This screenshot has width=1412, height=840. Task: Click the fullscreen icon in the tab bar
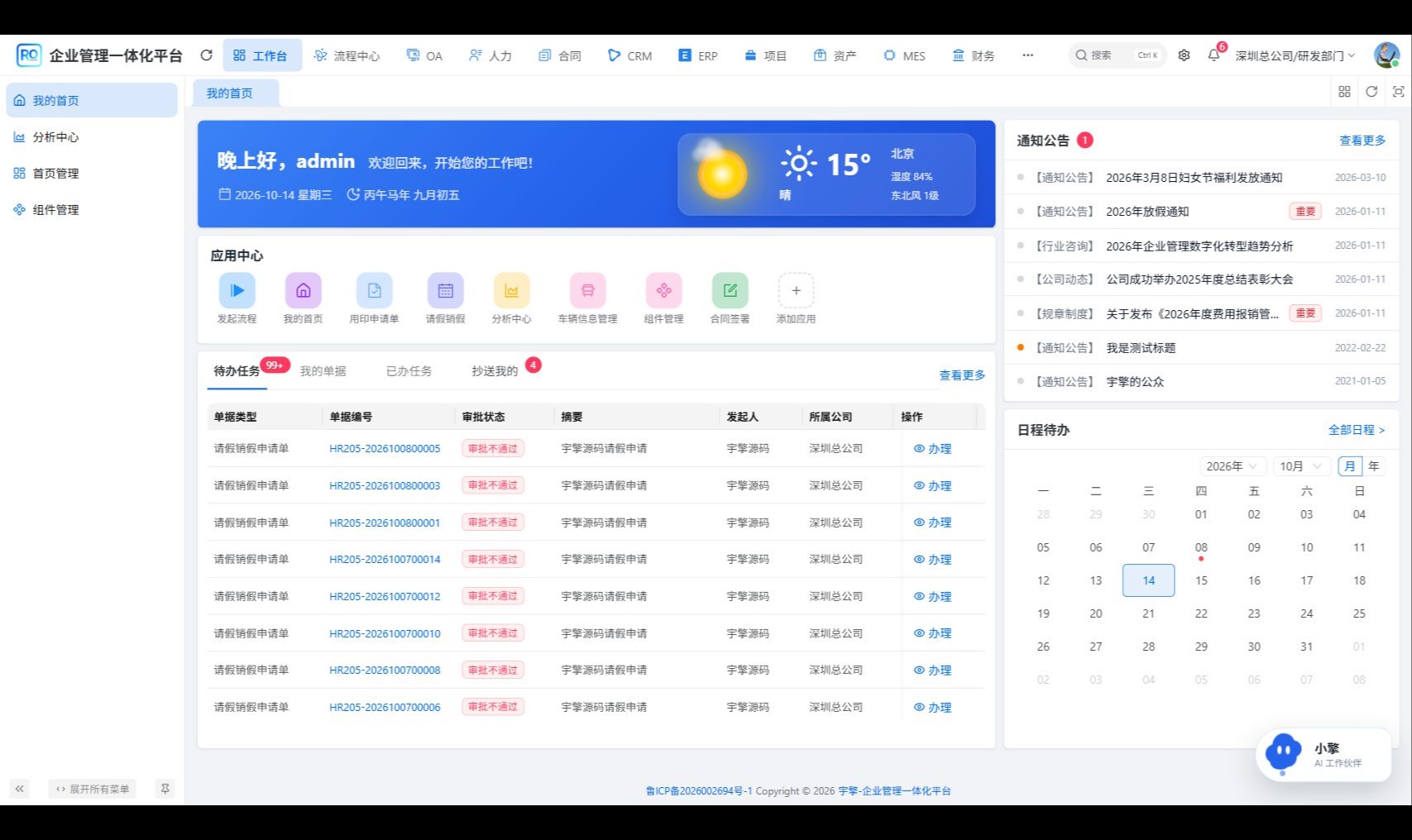point(1398,92)
